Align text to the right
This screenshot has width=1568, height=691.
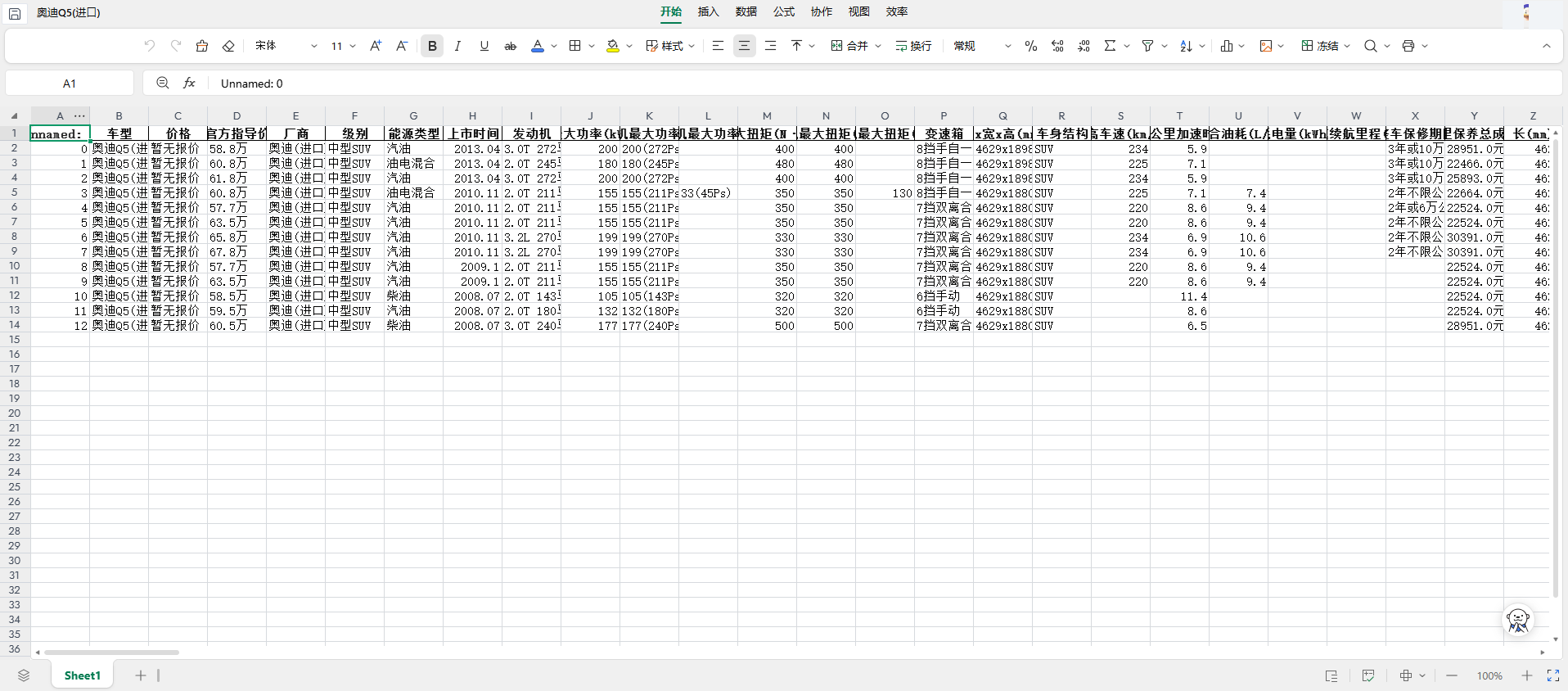pyautogui.click(x=770, y=46)
